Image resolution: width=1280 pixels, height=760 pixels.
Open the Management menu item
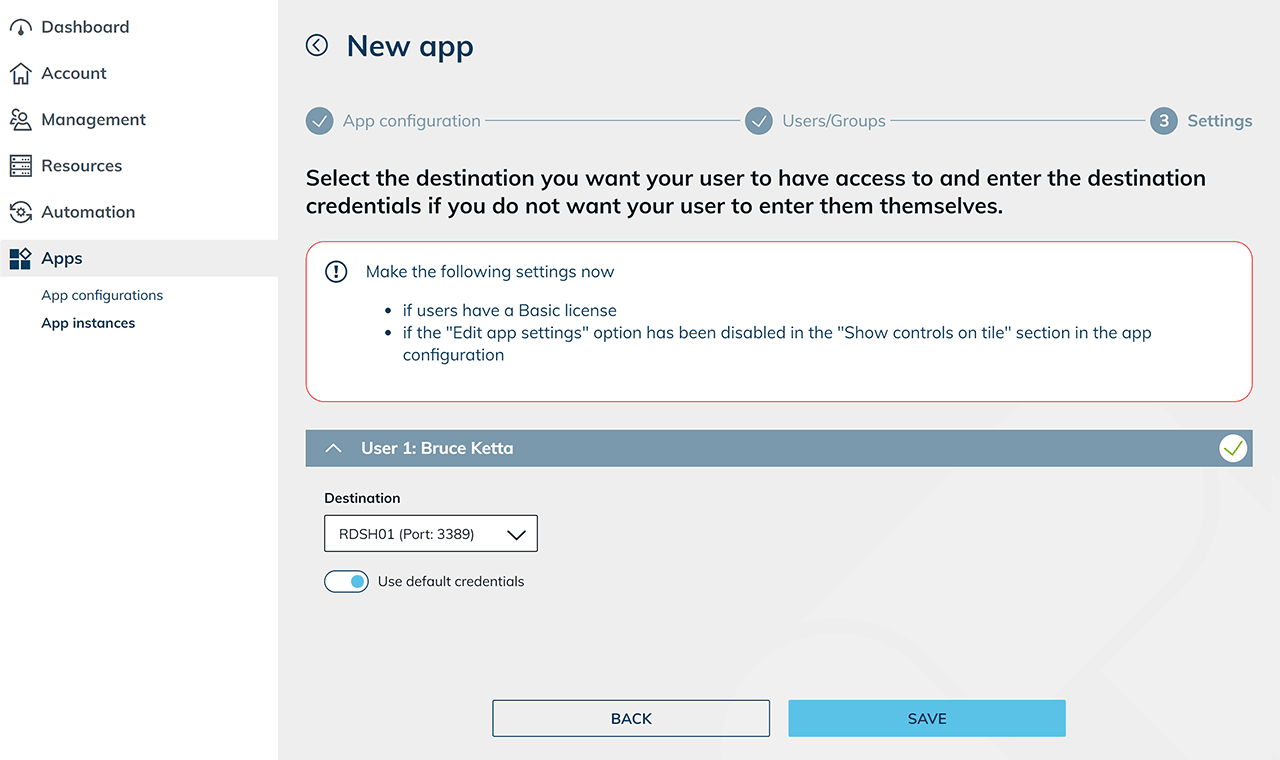click(x=93, y=120)
